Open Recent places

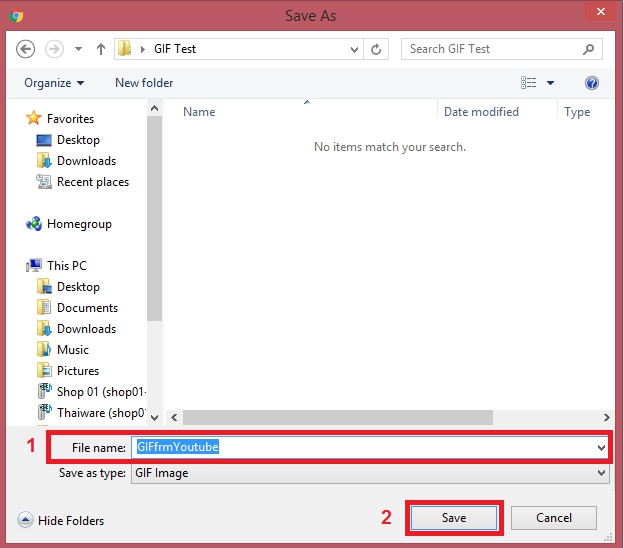[93, 182]
